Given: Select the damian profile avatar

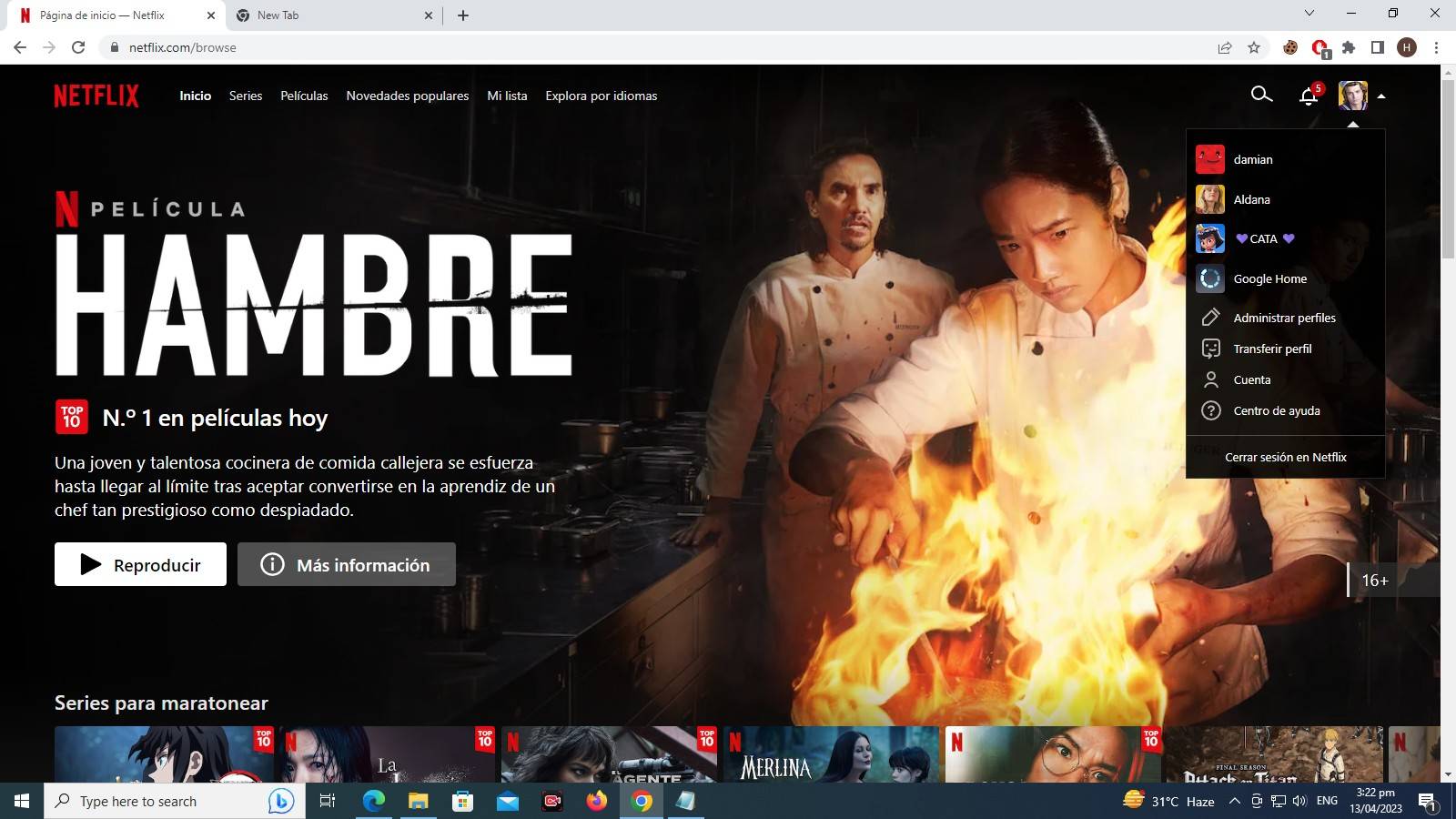Looking at the screenshot, I should 1210,159.
